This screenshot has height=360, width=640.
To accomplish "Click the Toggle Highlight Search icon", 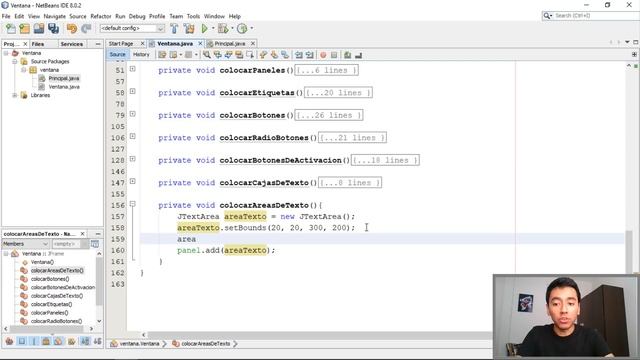I will [239, 55].
